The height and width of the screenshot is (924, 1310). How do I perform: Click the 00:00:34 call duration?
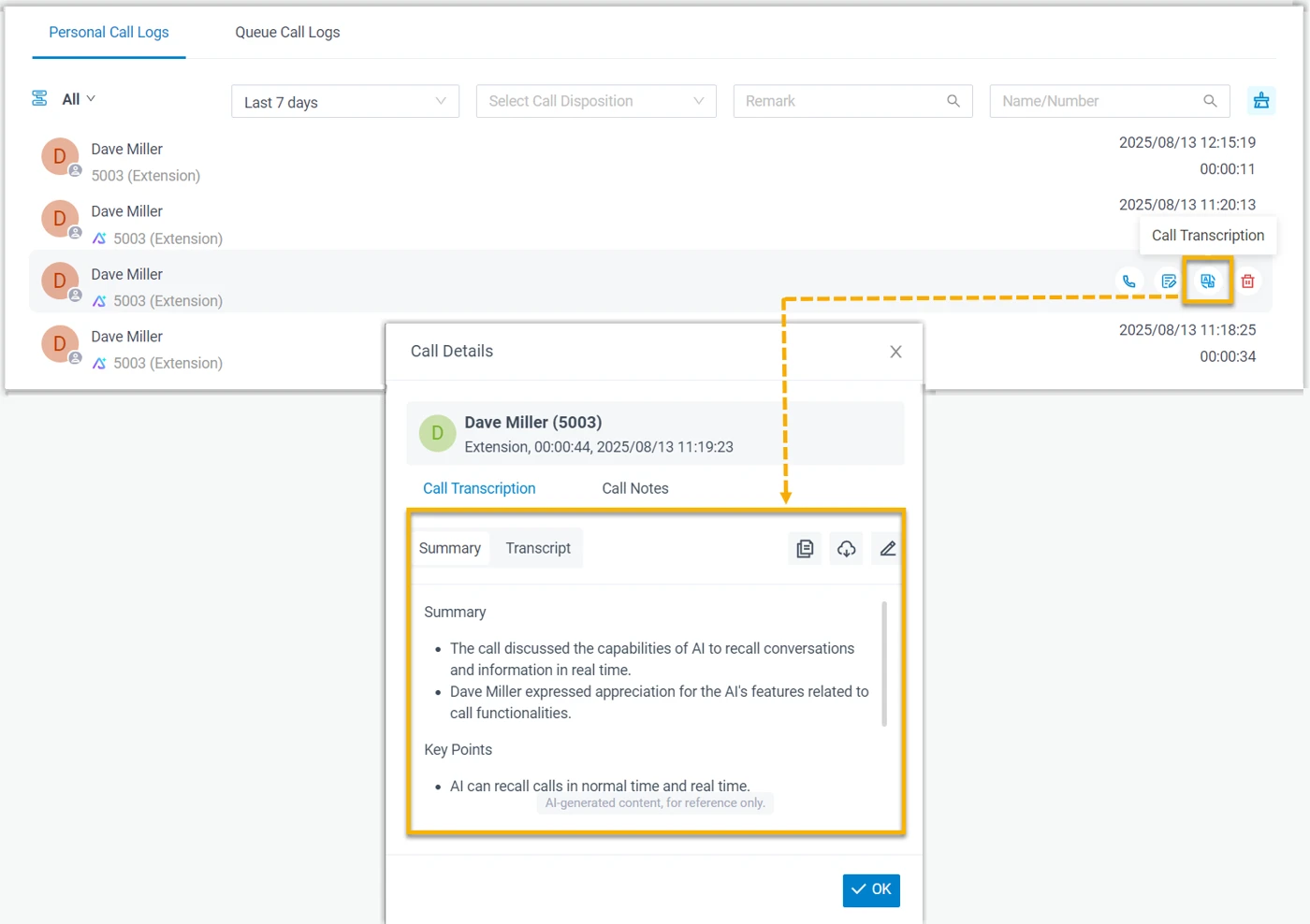click(1228, 356)
